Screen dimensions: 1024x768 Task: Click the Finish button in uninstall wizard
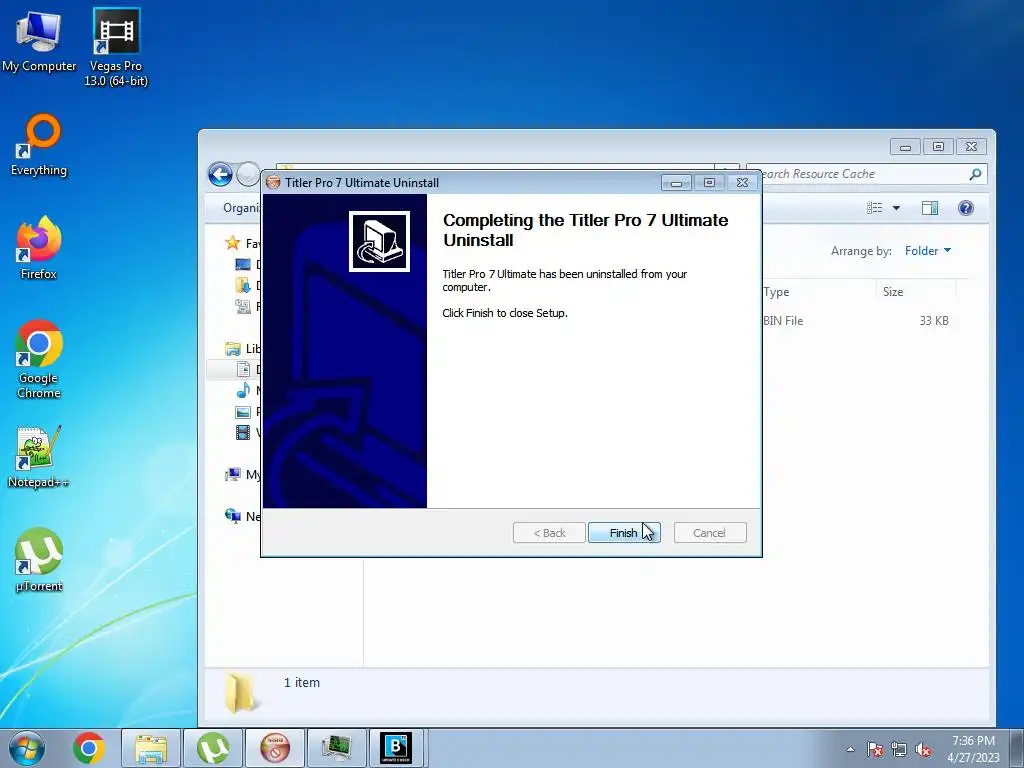624,533
